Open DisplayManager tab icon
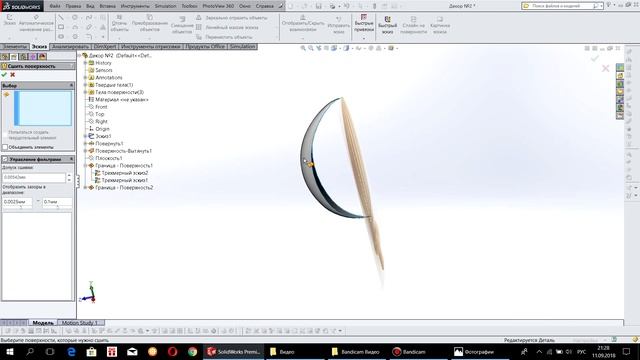This screenshot has width=640, height=360. pos(42,57)
